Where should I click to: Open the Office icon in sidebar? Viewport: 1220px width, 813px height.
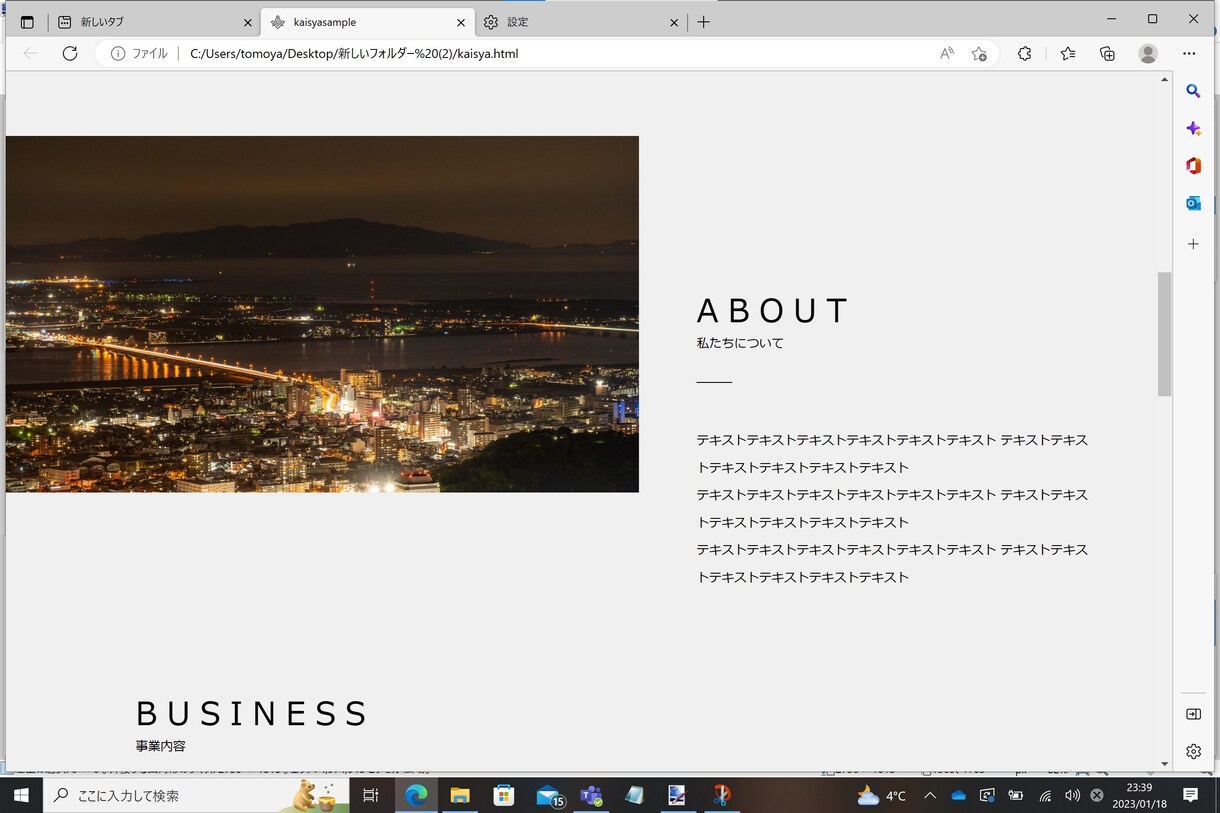pos(1193,166)
